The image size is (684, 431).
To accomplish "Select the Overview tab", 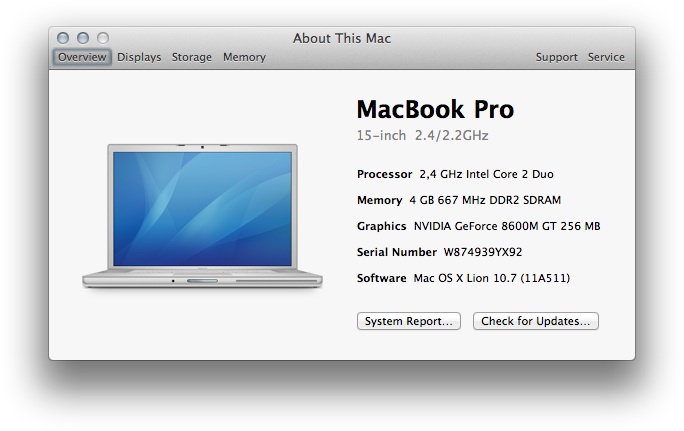I will click(x=81, y=57).
